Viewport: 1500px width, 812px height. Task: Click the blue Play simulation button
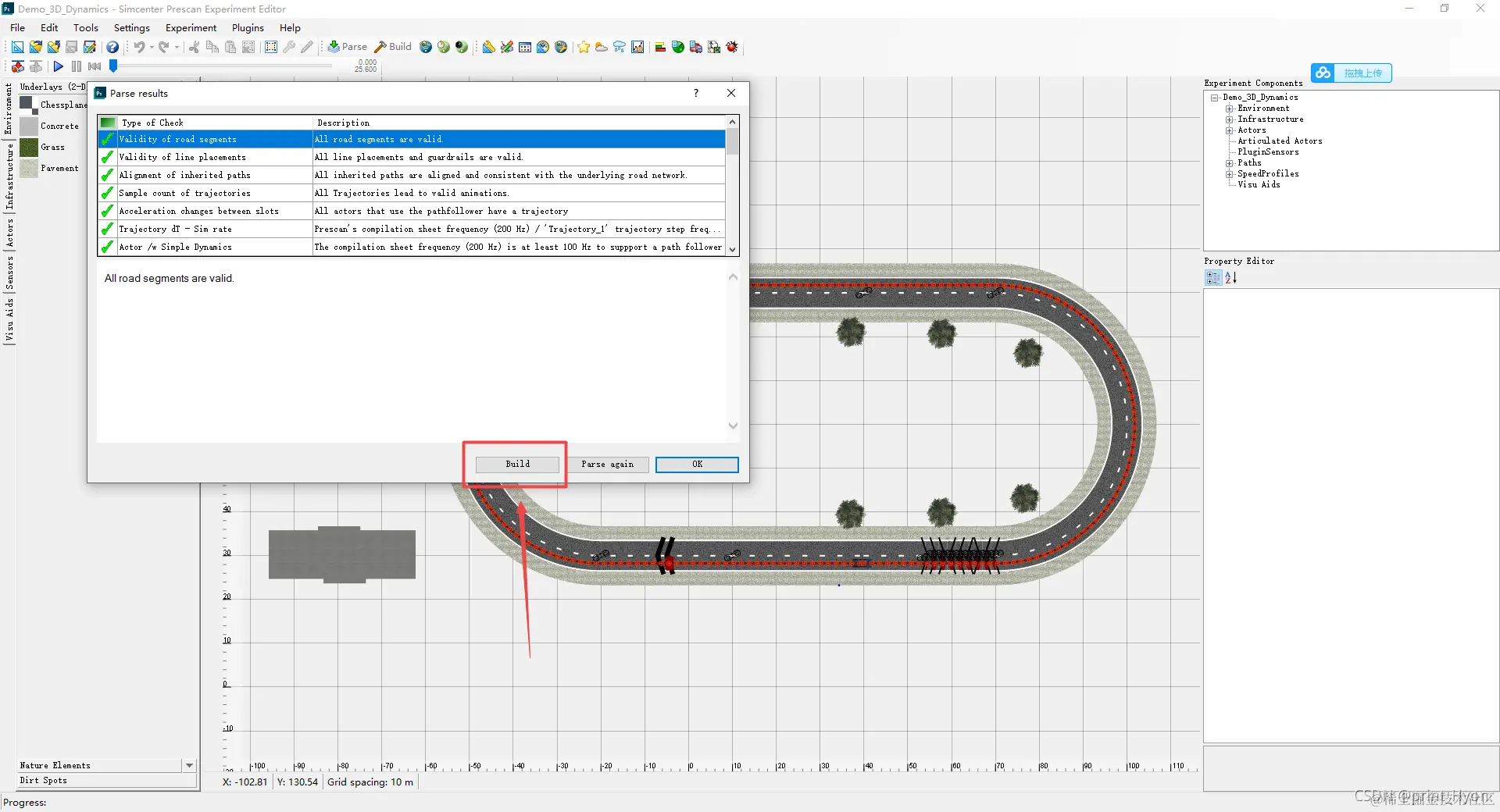click(58, 66)
